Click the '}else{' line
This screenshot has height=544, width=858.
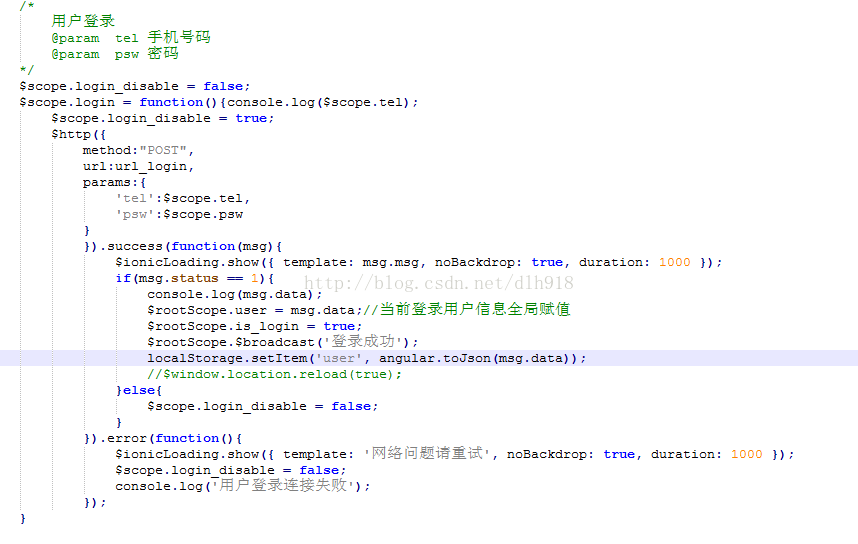coord(139,390)
